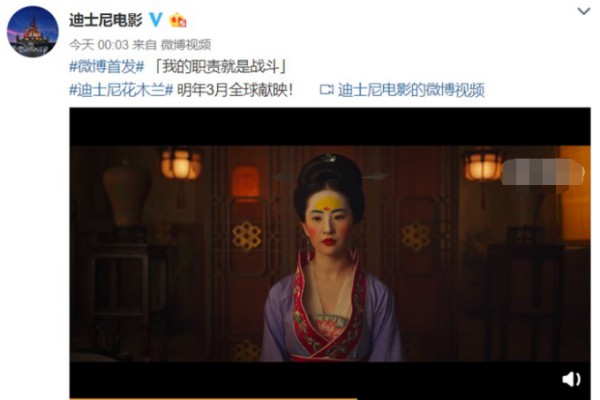Click the orange crown membership badge
The height and width of the screenshot is (400, 600).
click(x=178, y=20)
